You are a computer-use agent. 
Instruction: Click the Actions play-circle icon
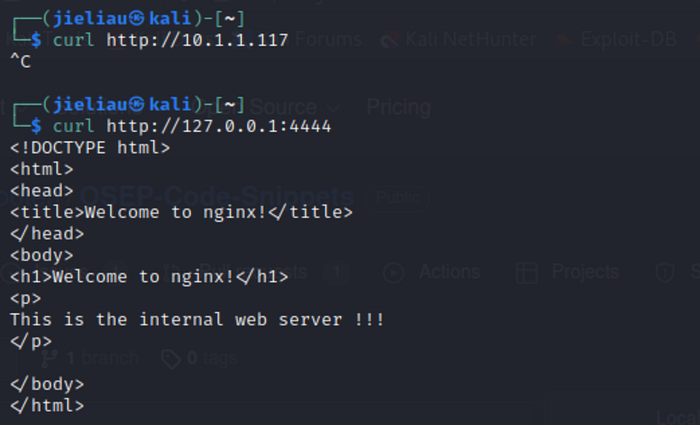pos(394,272)
